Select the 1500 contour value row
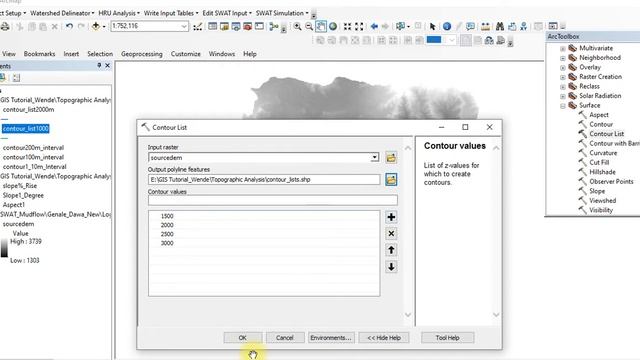This screenshot has width=640, height=360. coord(264,216)
